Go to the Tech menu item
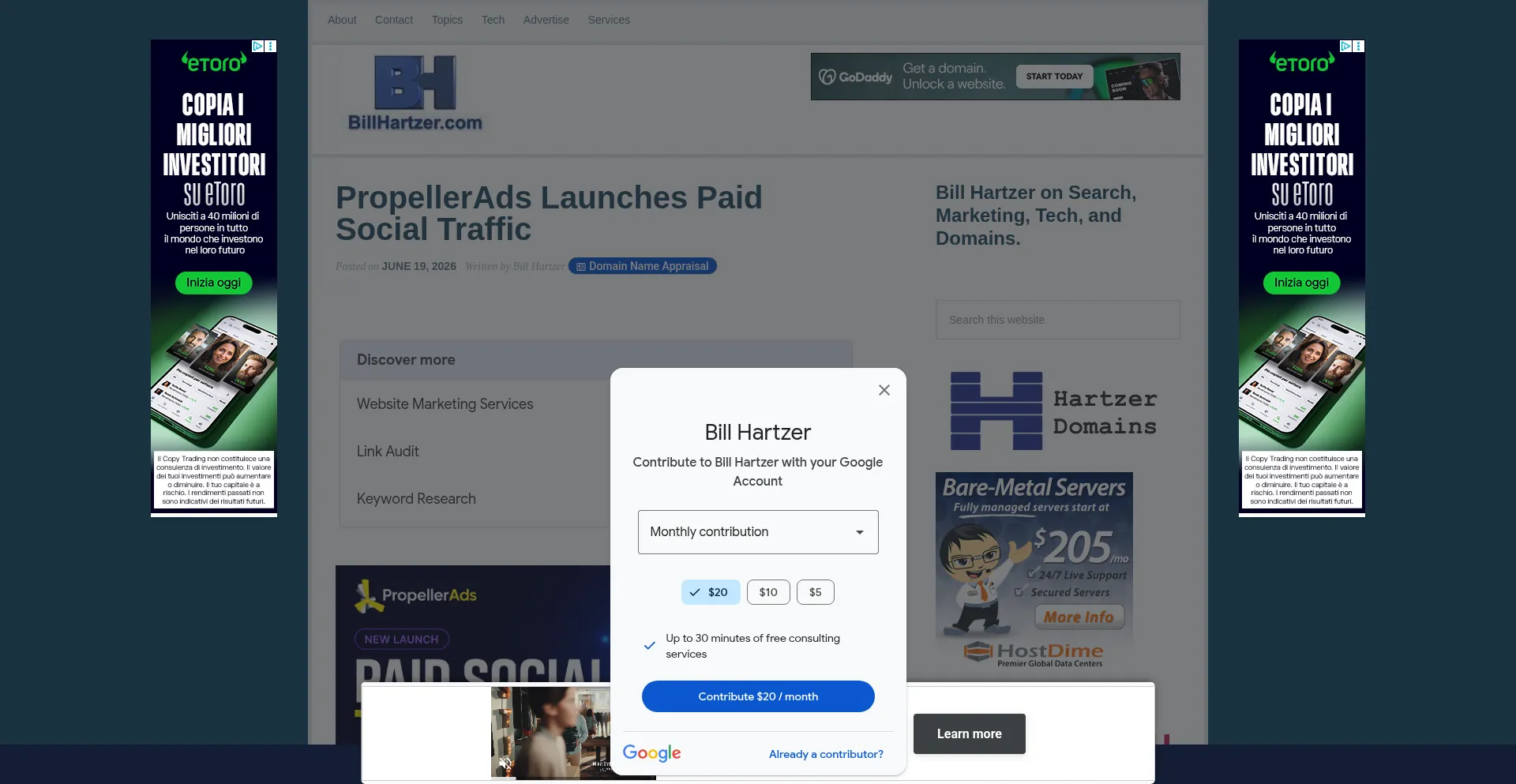The width and height of the screenshot is (1516, 784). point(493,20)
